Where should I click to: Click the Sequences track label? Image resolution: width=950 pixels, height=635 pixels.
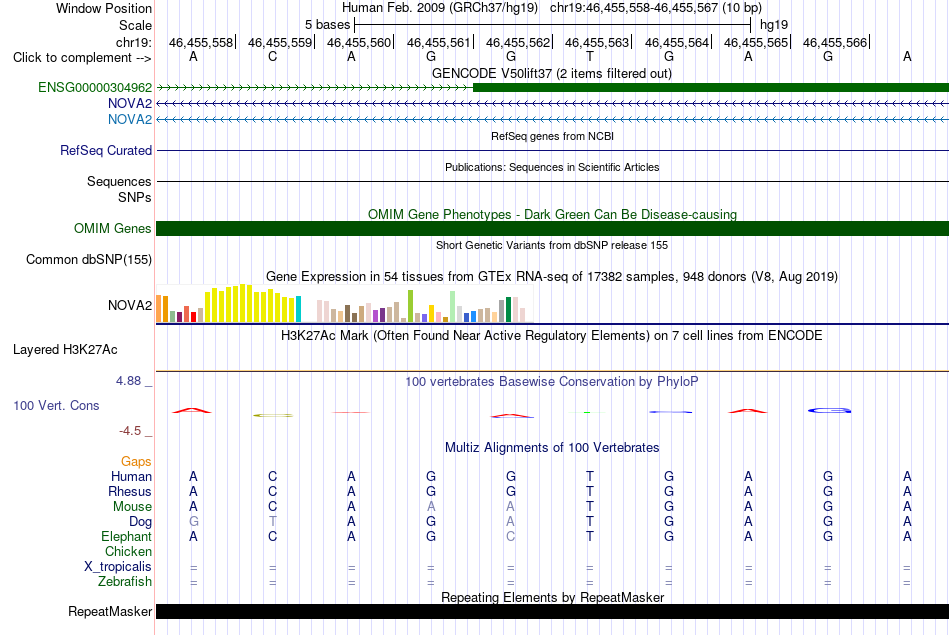(x=119, y=181)
